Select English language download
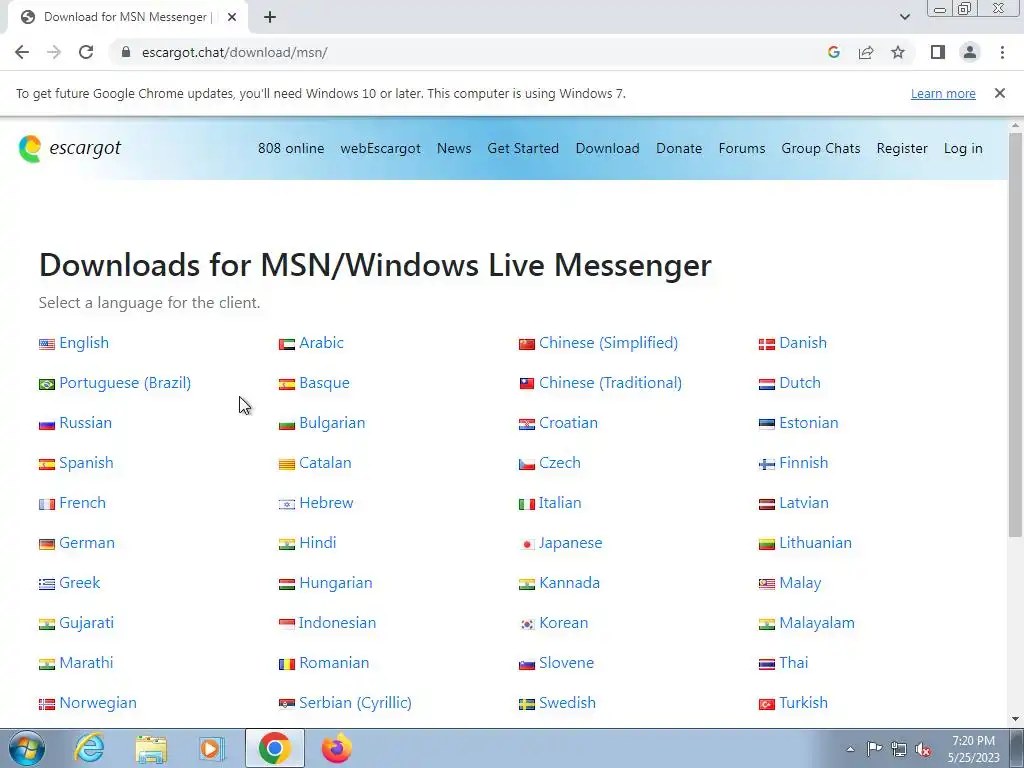Screen dimensions: 1024x768 click(84, 343)
